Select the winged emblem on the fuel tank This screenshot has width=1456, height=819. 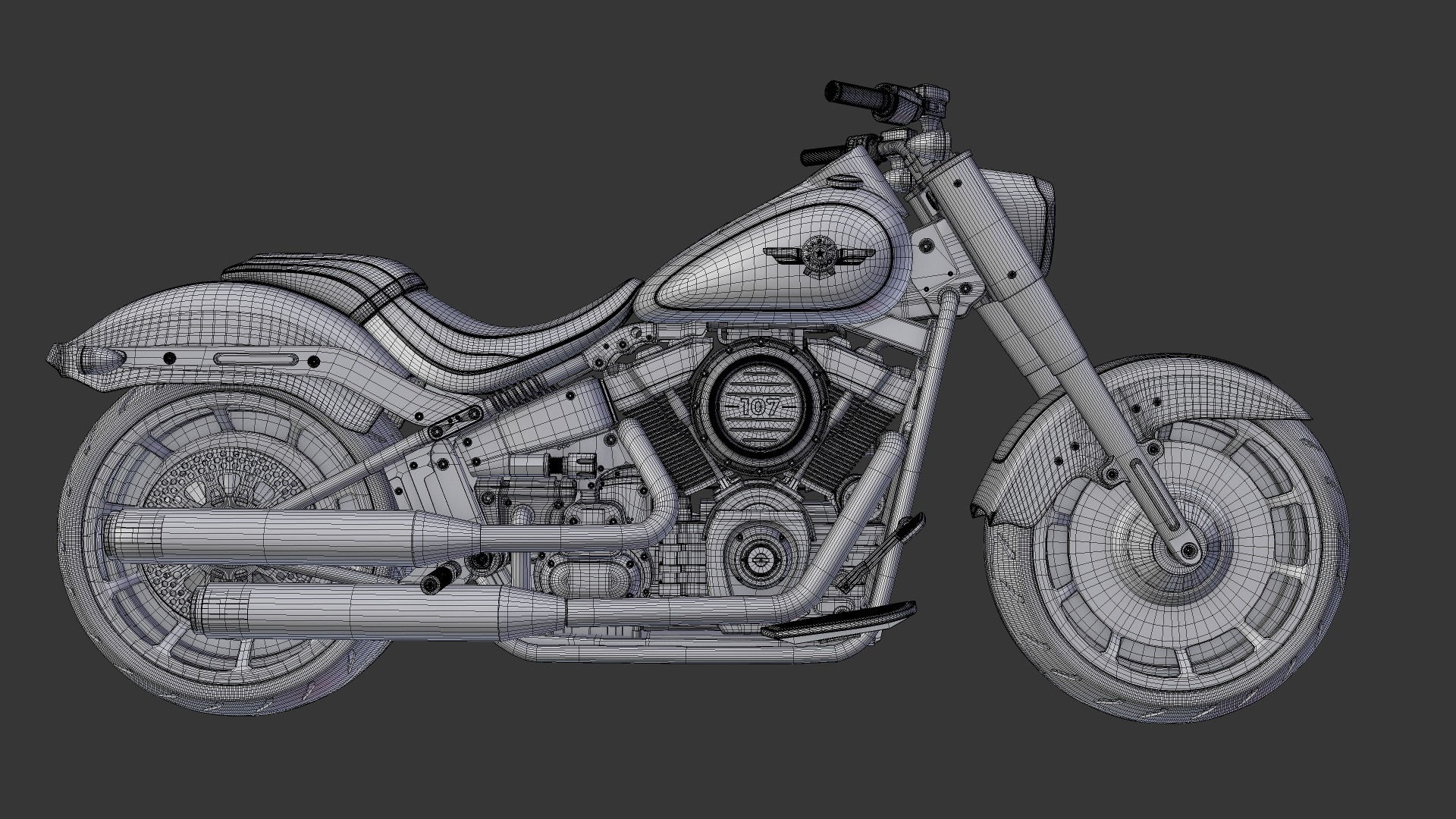(x=819, y=256)
